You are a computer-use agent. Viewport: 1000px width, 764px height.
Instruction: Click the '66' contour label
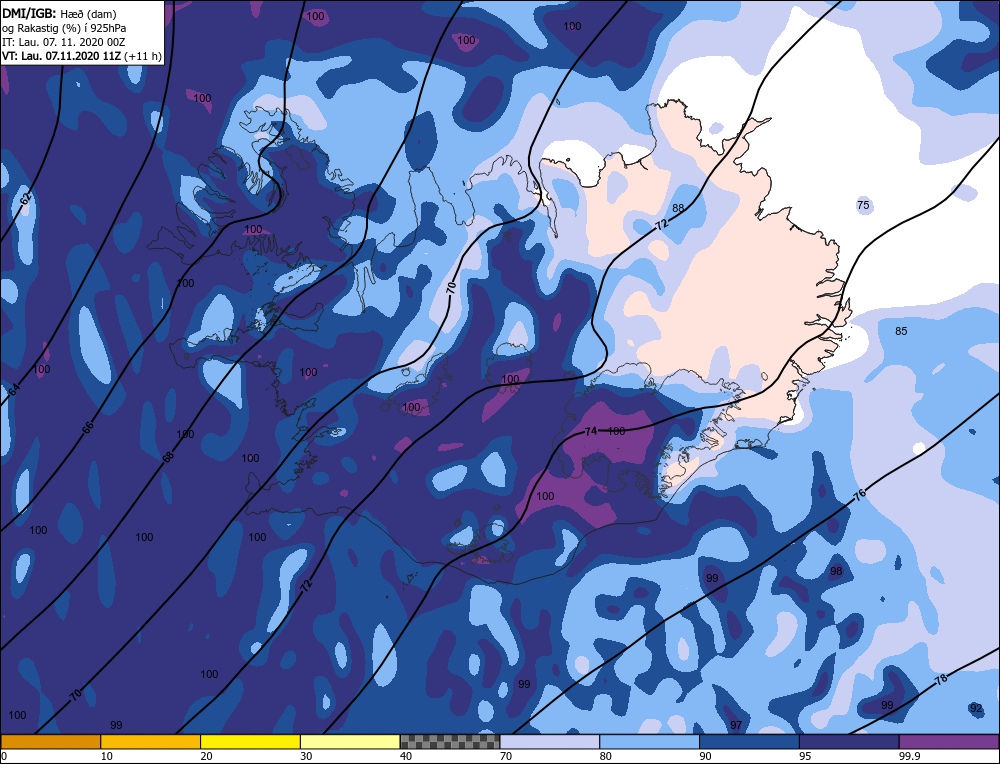[x=88, y=428]
